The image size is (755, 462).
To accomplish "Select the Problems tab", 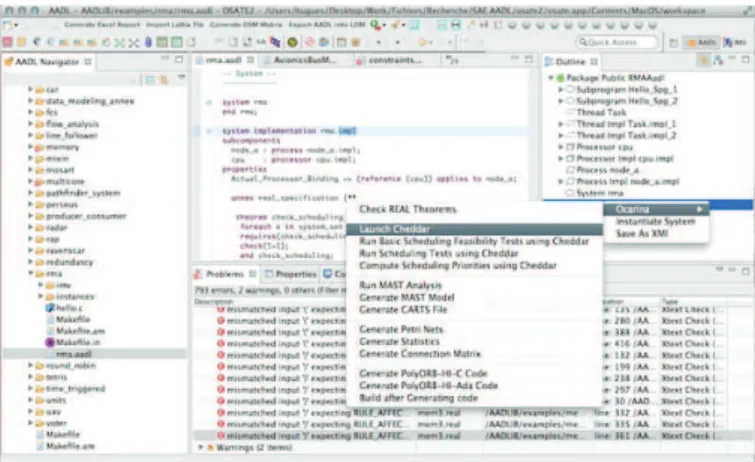I will coord(224,274).
